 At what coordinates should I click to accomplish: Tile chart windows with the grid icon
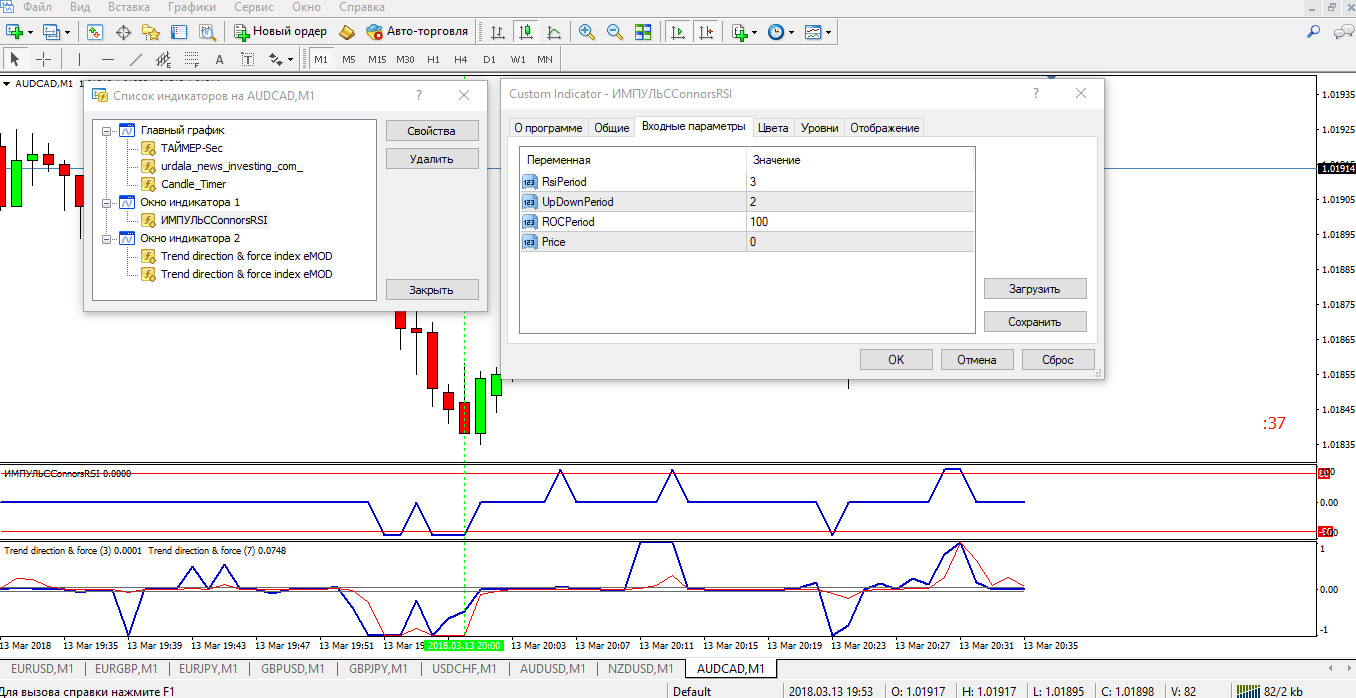pyautogui.click(x=643, y=32)
